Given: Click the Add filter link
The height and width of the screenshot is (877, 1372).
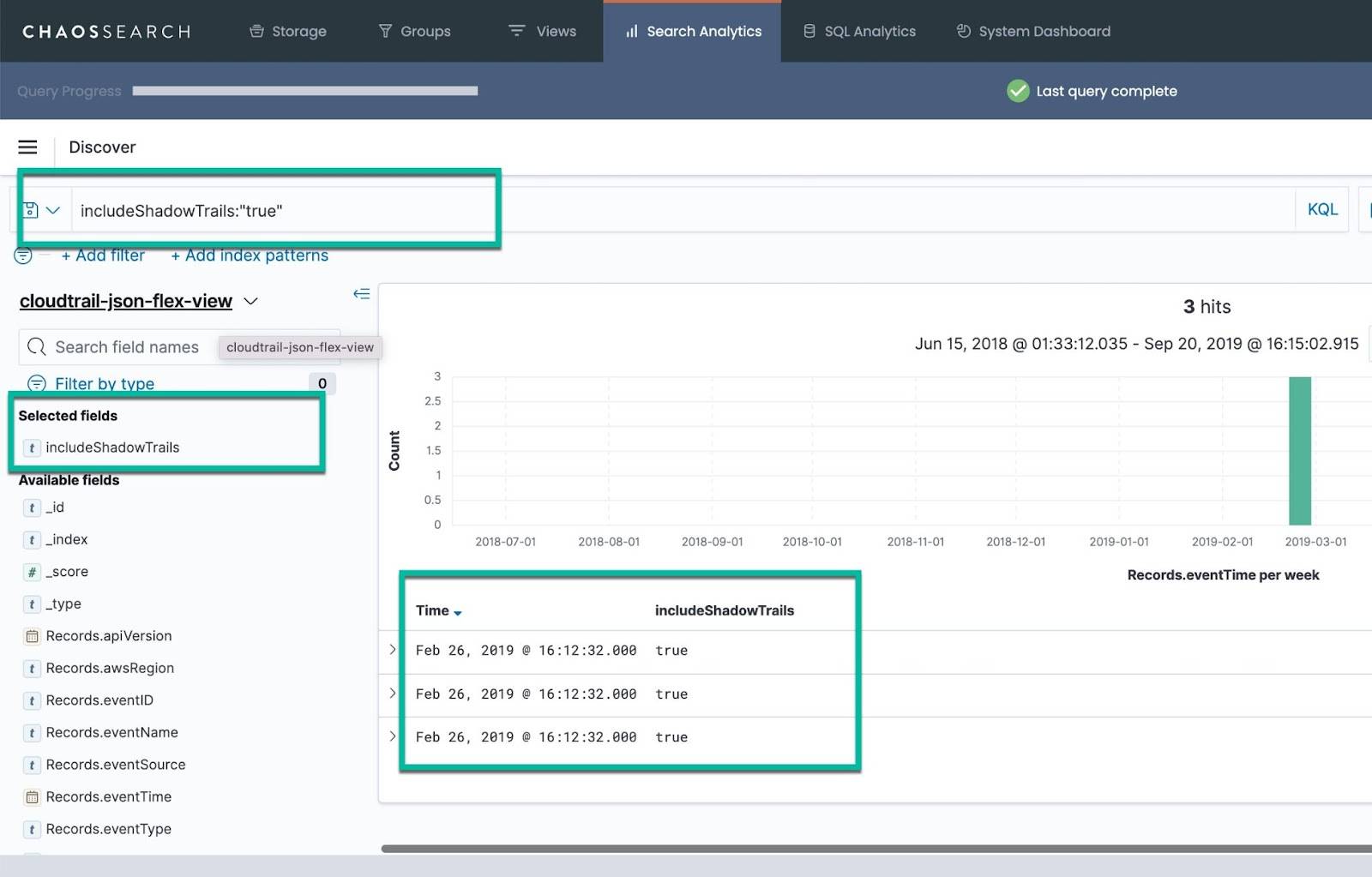Looking at the screenshot, I should coord(103,255).
